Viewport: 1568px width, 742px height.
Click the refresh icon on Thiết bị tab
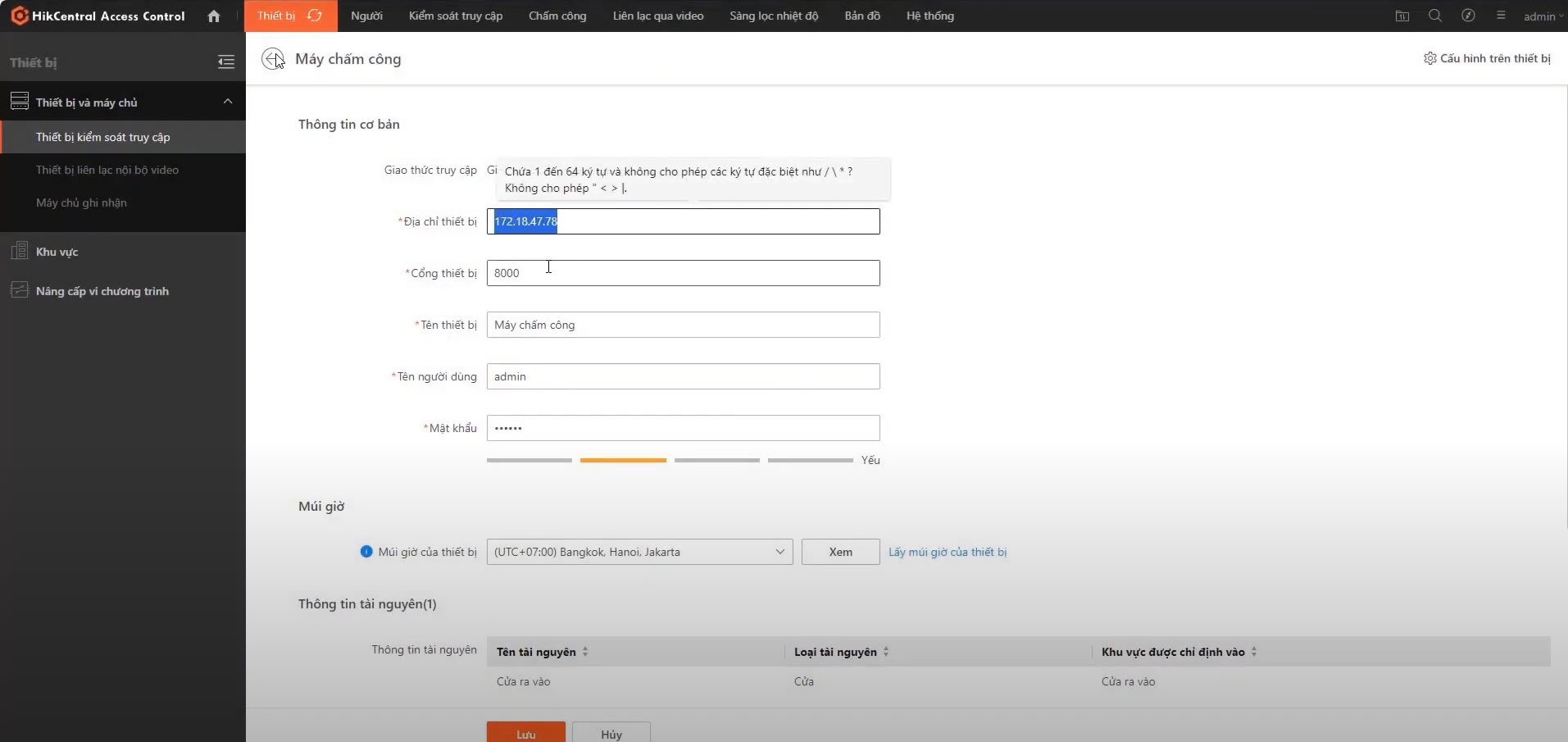[x=315, y=16]
